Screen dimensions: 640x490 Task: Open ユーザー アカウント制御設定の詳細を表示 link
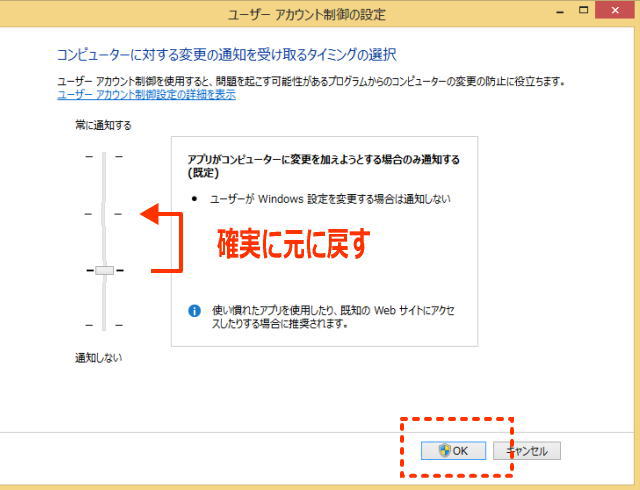146,95
